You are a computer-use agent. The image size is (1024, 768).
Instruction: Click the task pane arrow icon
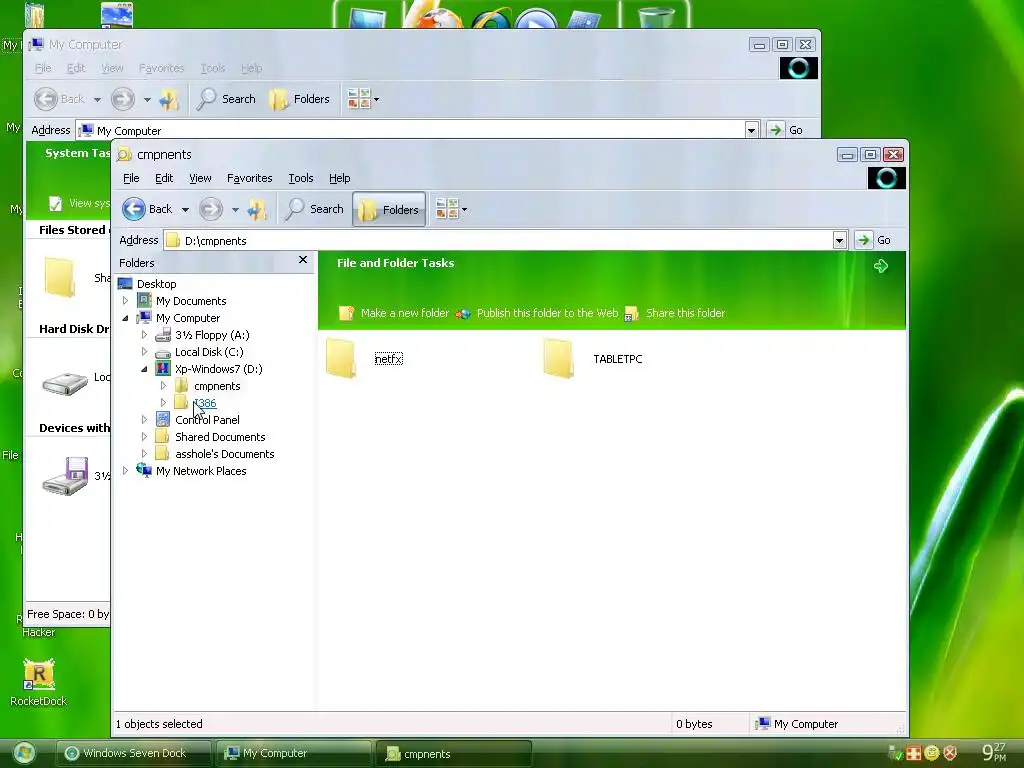point(881,266)
